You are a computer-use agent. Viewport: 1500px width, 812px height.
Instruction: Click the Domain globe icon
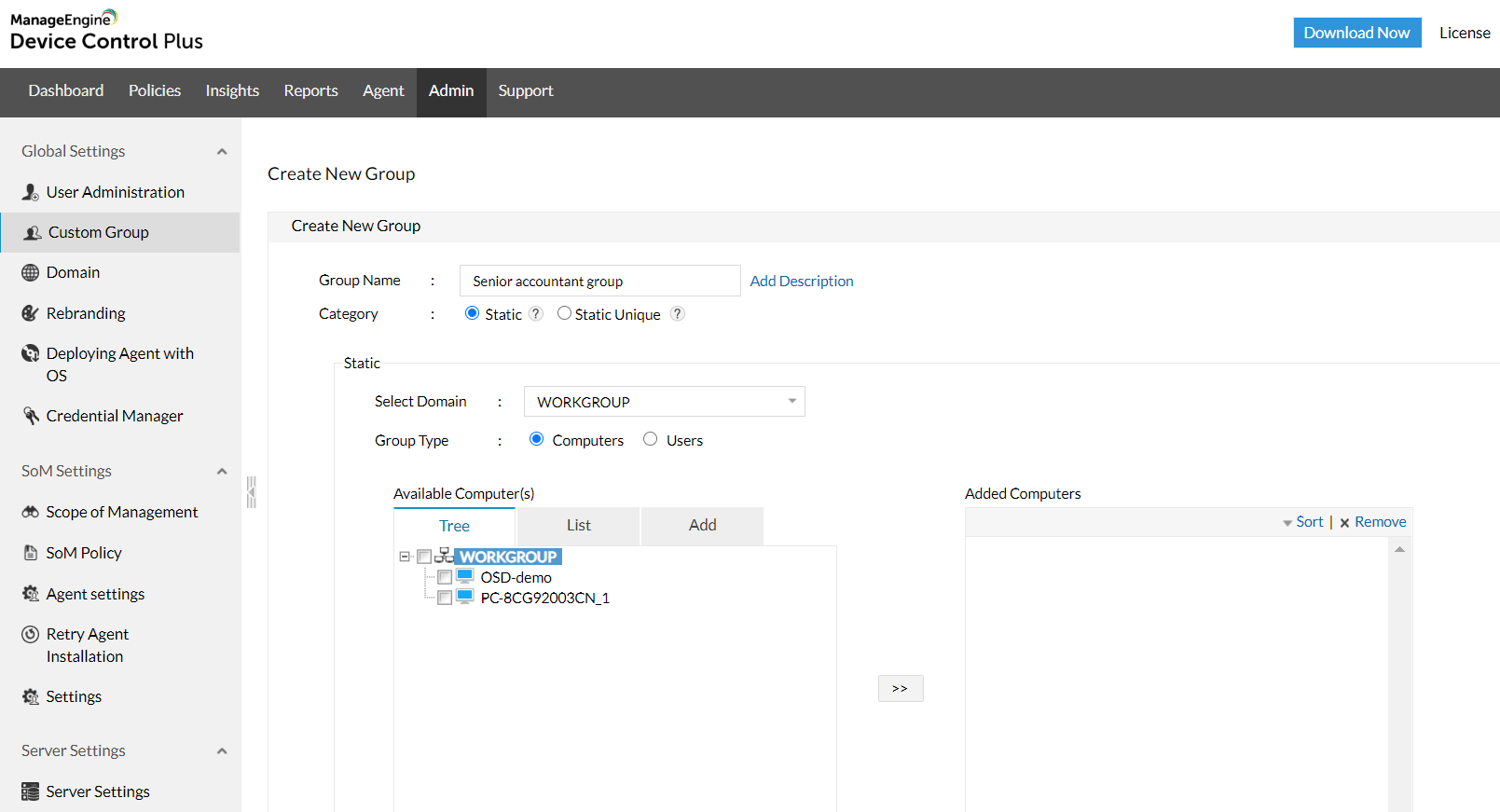(x=31, y=272)
